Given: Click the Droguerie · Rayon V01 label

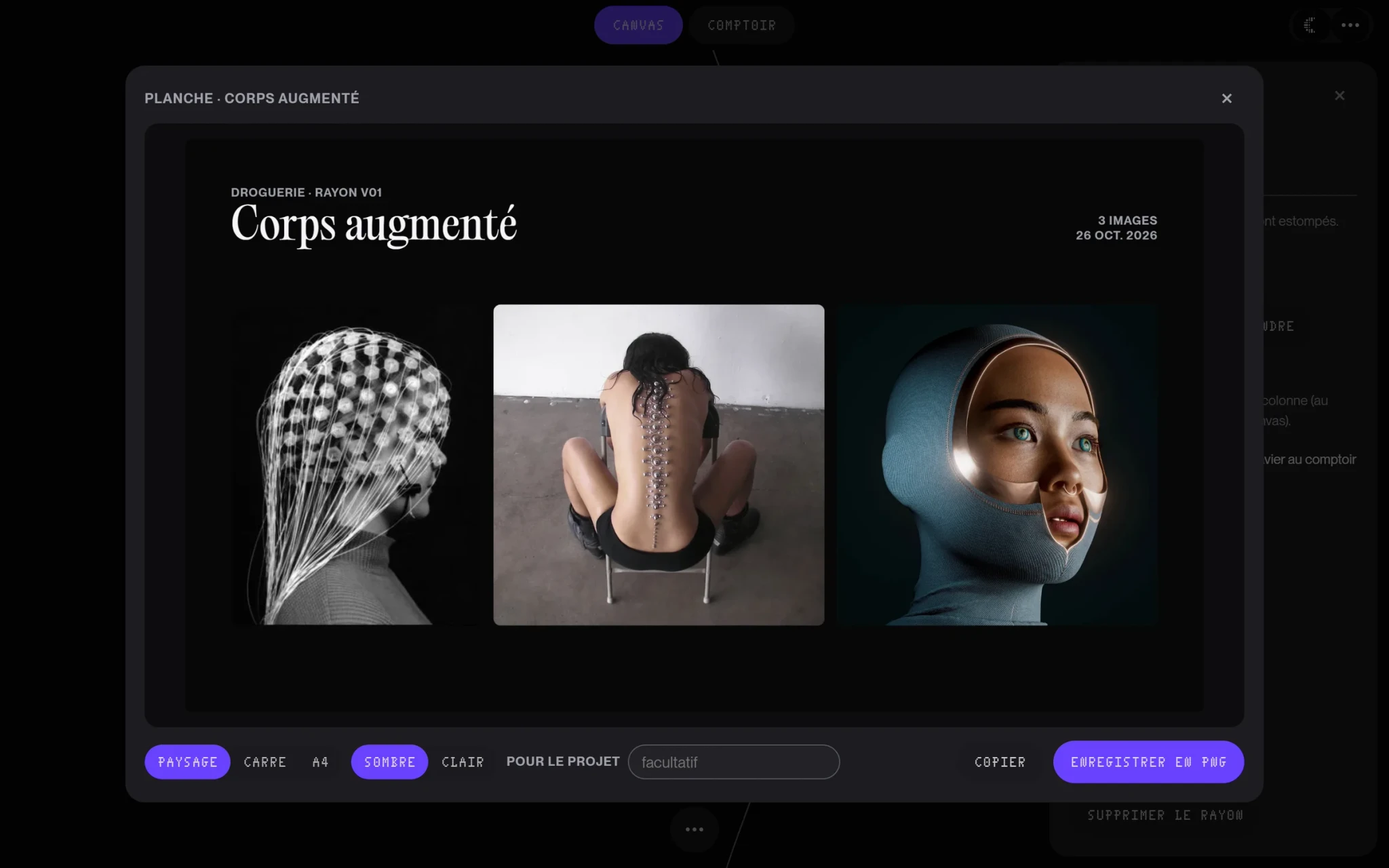Looking at the screenshot, I should click(x=306, y=193).
